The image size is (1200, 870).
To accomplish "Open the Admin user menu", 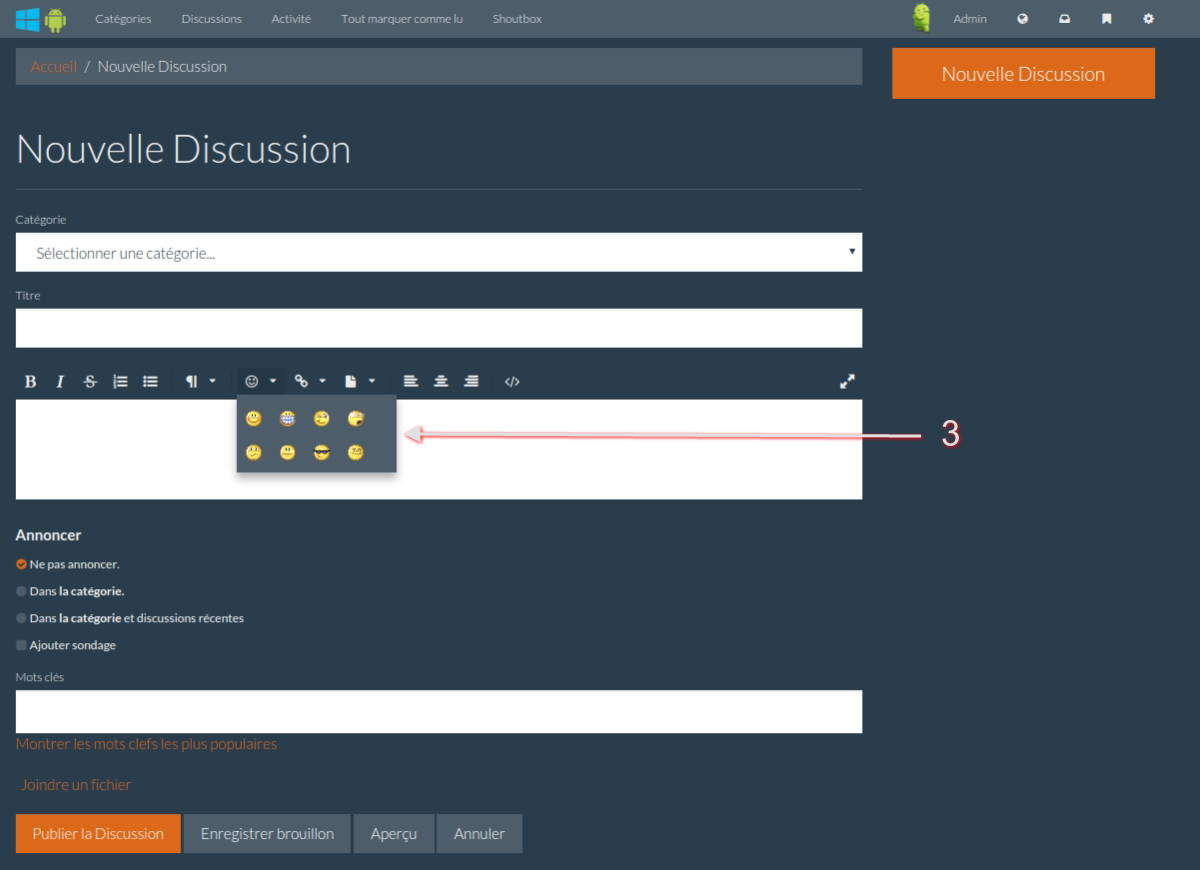I will click(970, 19).
